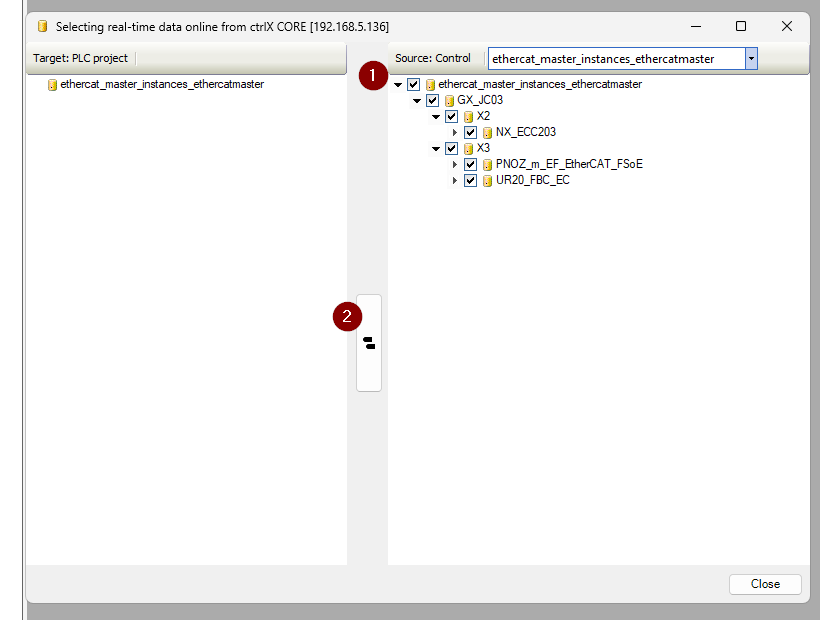This screenshot has width=820, height=620.
Task: Select ethercat_master_instances_ethercatmaster in the Target pane
Action: 162,84
